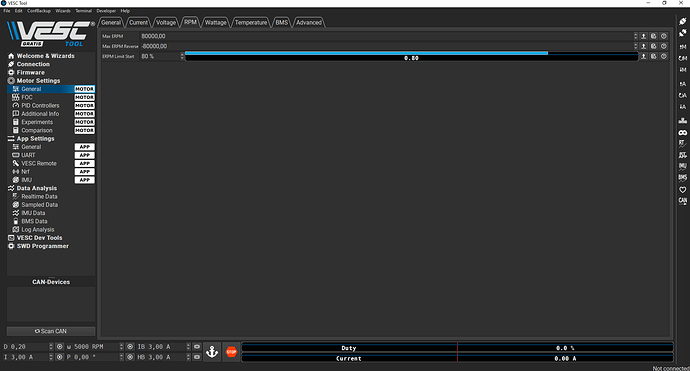Click run button next to D 0,20
Screen dimensions: 690x371
point(60,347)
